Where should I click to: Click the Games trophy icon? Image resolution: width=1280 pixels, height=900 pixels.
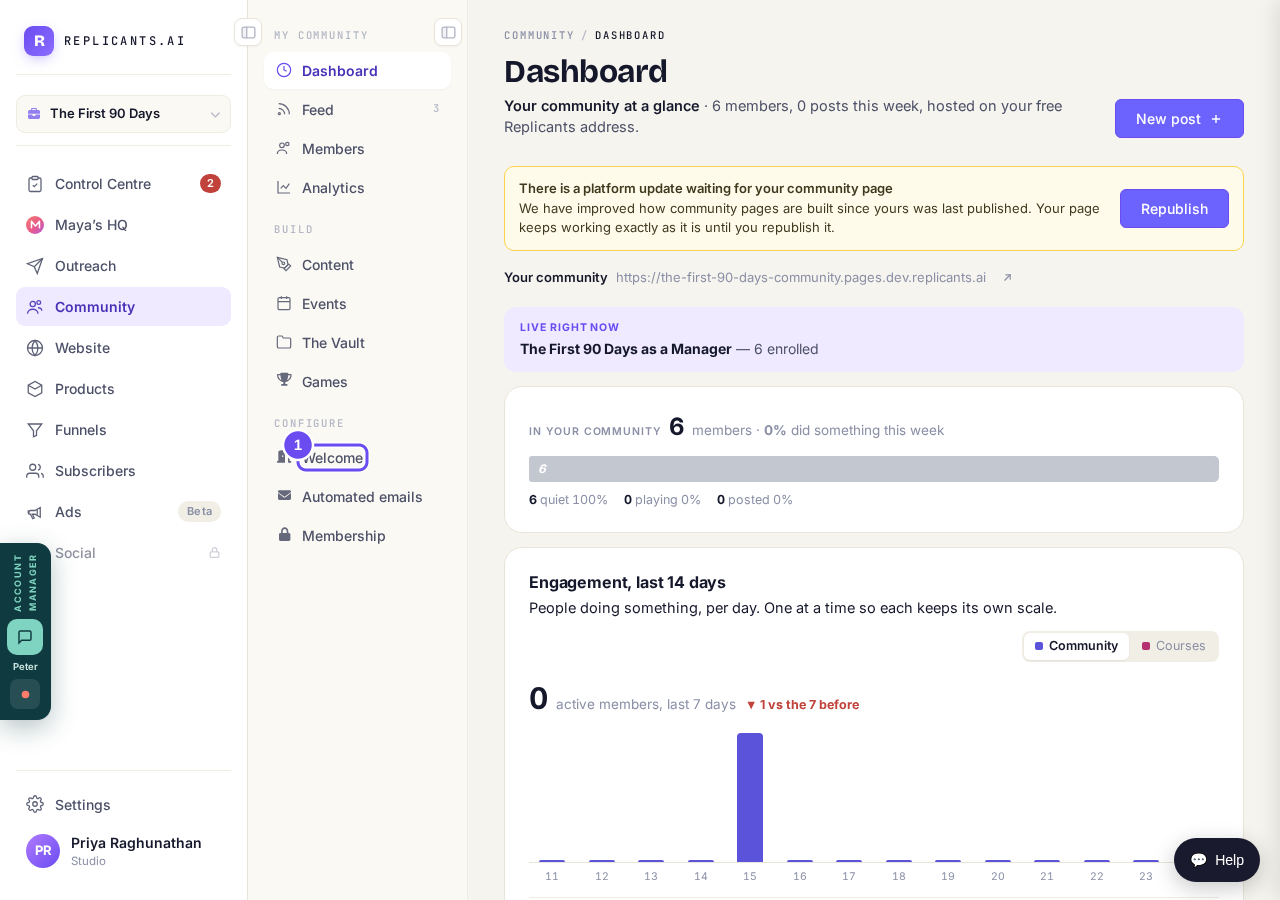[284, 382]
